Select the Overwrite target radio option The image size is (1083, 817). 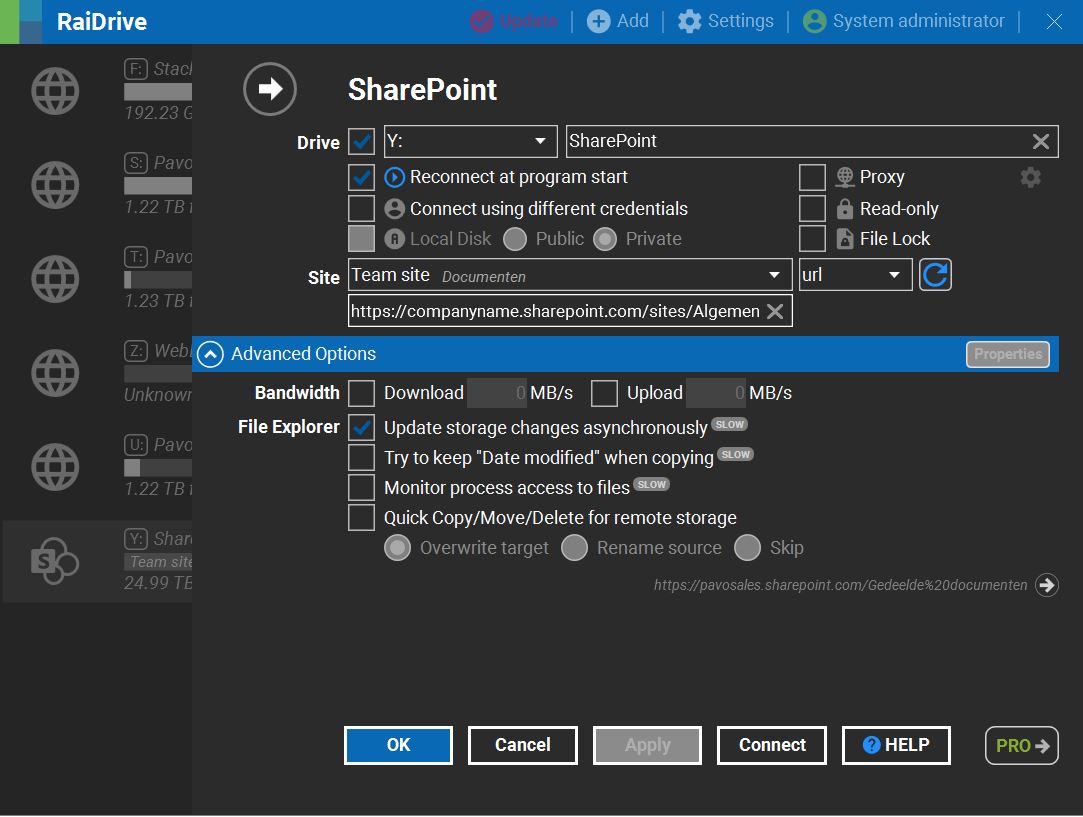(x=398, y=548)
